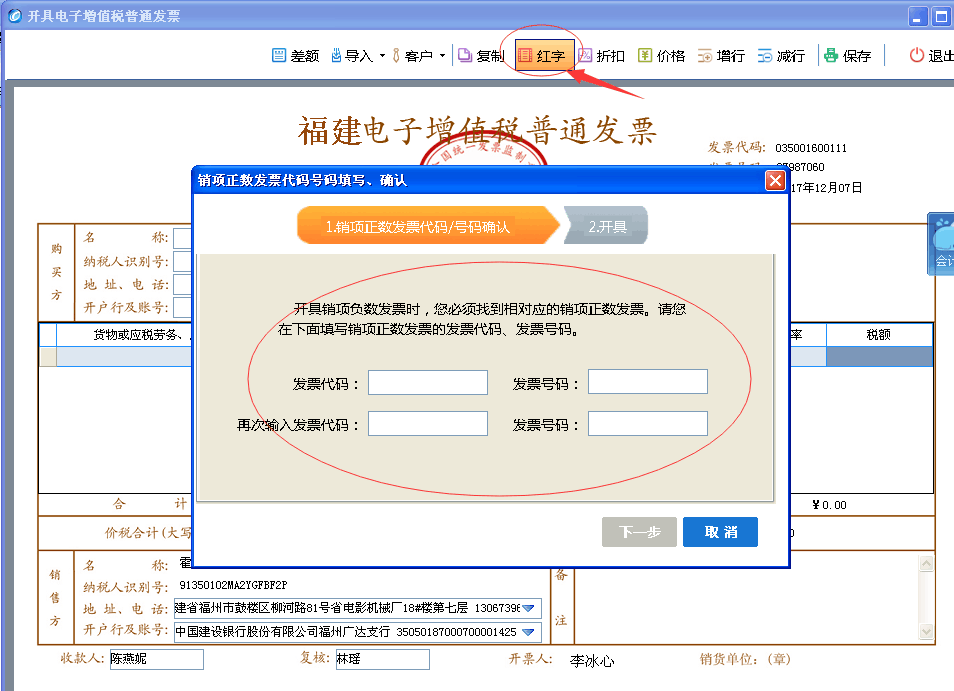
Task: Focus the first 发票代码 input field
Action: (427, 383)
